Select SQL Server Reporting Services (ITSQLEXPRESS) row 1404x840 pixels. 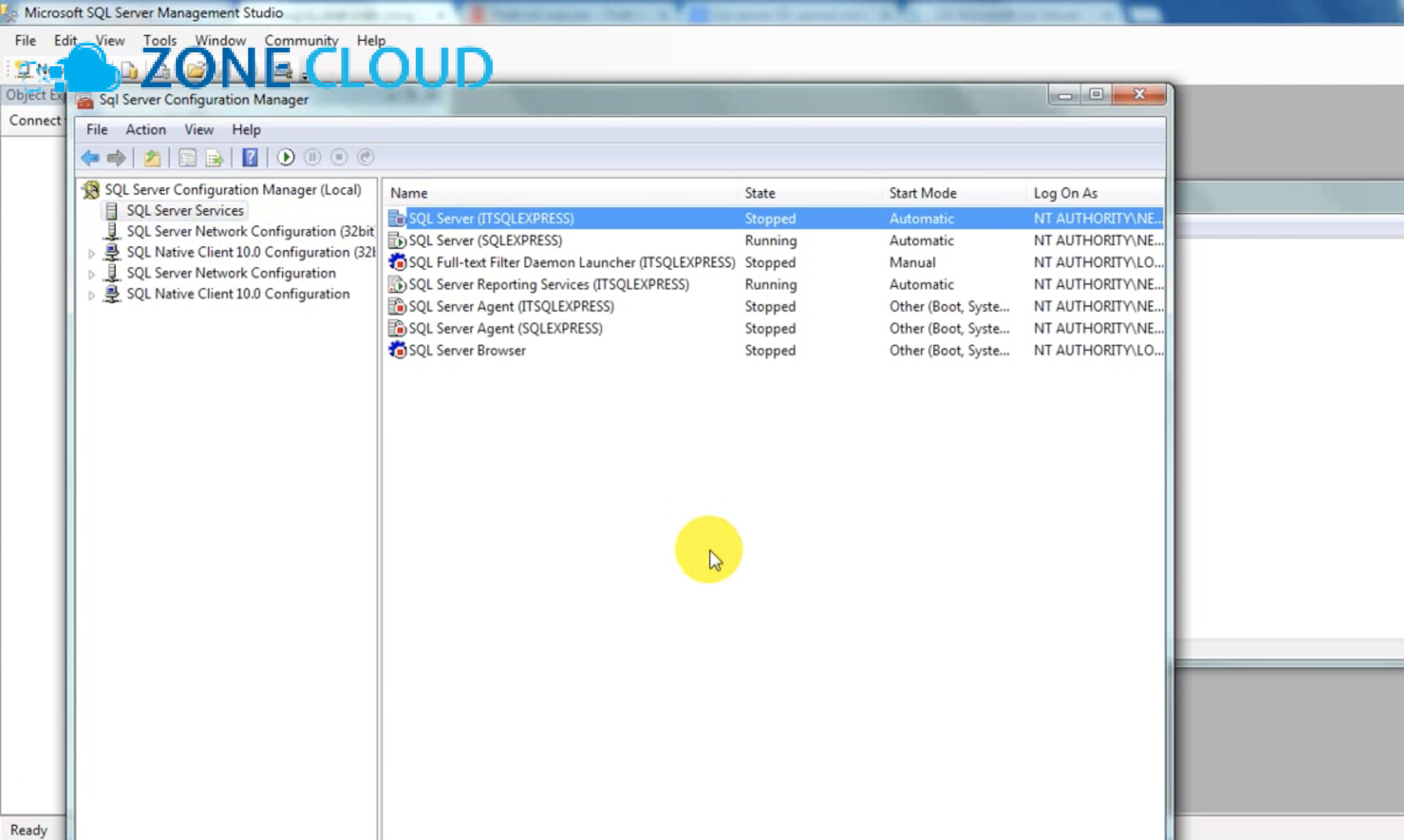tap(775, 284)
